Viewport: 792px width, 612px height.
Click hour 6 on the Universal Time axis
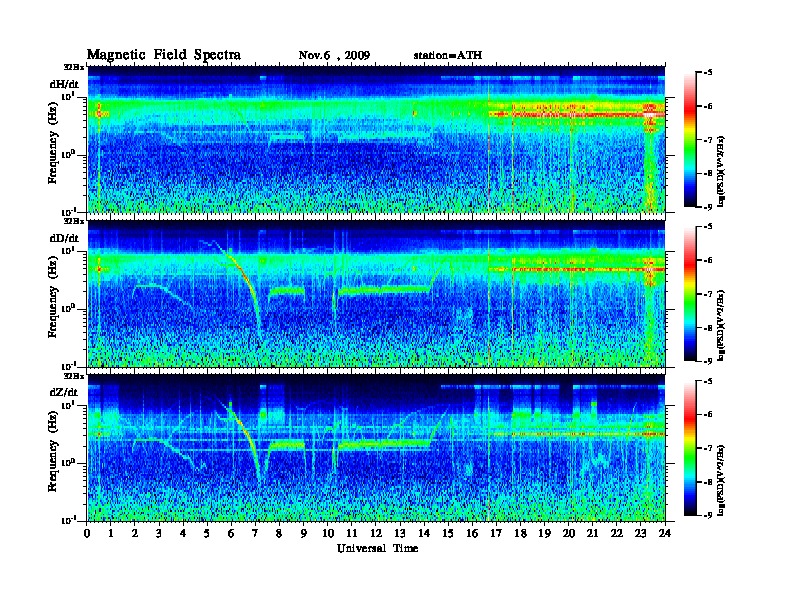pyautogui.click(x=231, y=534)
